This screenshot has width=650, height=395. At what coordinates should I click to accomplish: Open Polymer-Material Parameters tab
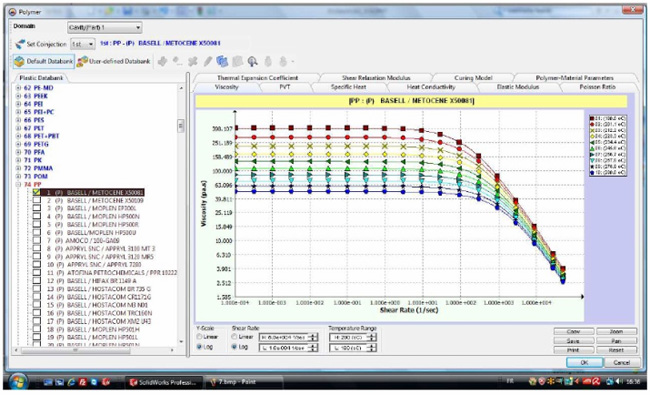575,78
